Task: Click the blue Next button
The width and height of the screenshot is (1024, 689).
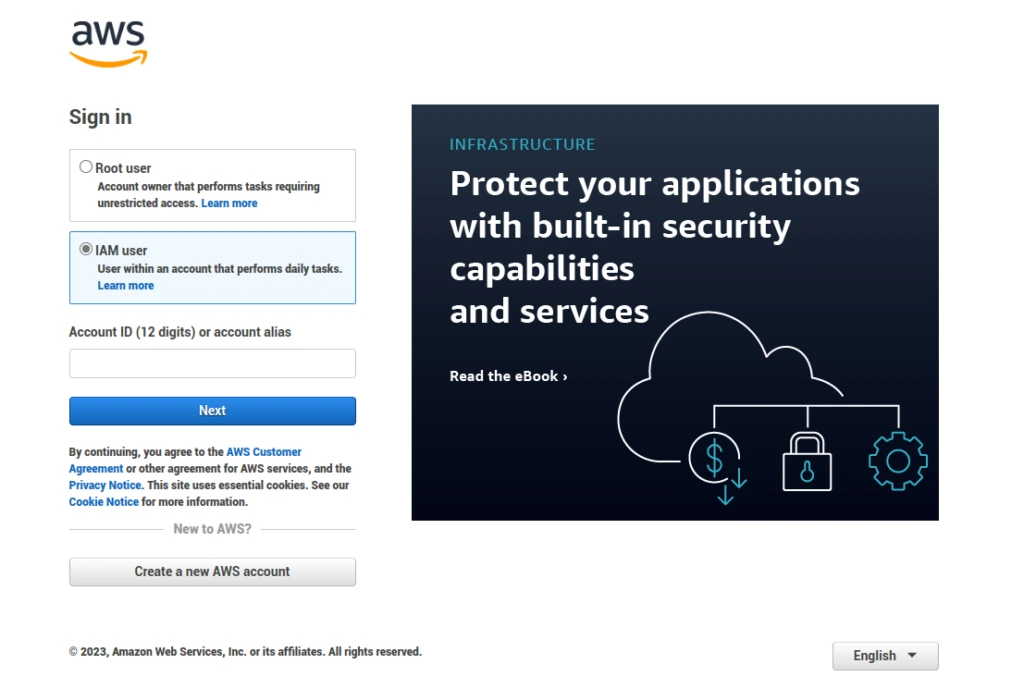Action: coord(212,411)
